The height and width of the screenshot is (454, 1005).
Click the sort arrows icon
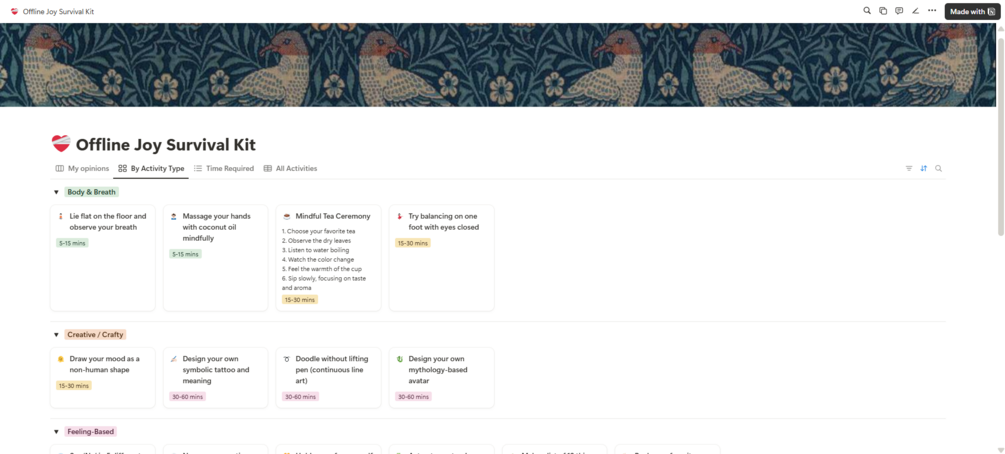(923, 169)
